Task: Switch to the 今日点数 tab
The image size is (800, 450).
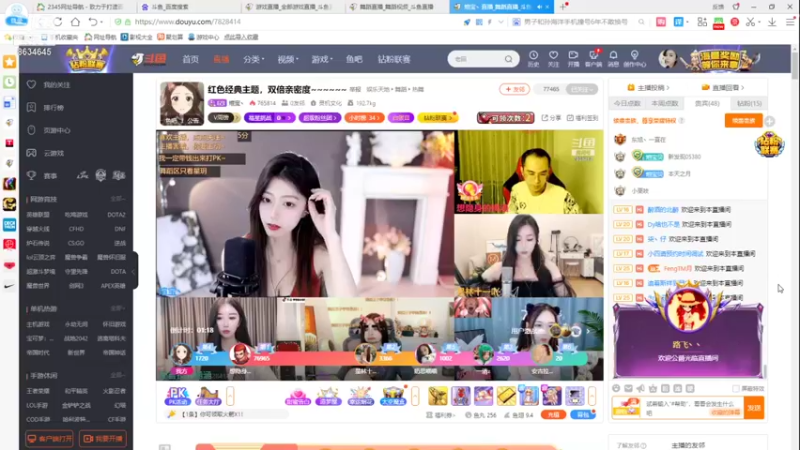Action: tap(627, 104)
